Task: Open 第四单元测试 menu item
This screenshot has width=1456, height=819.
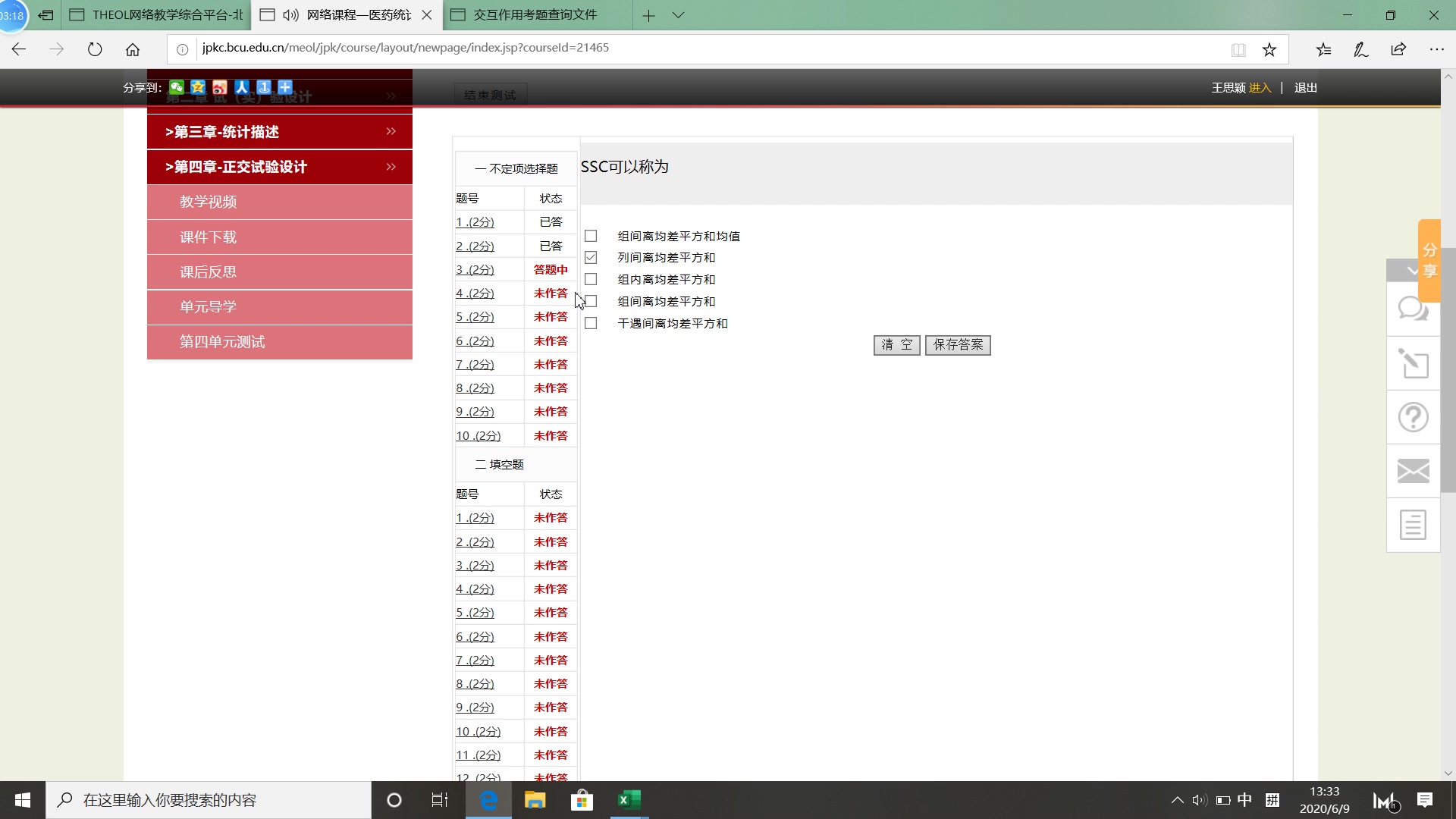Action: click(x=280, y=342)
